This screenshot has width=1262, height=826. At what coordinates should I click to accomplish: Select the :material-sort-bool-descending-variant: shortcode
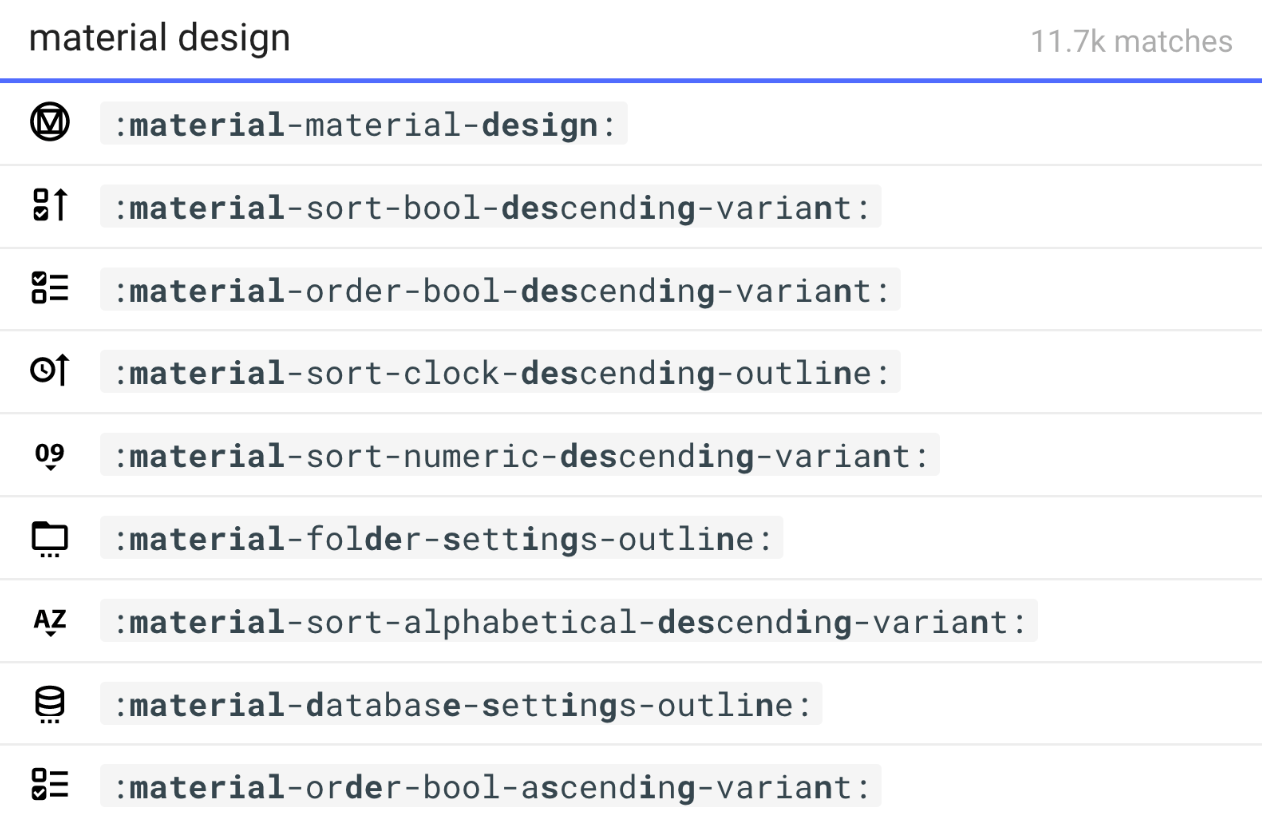point(490,207)
